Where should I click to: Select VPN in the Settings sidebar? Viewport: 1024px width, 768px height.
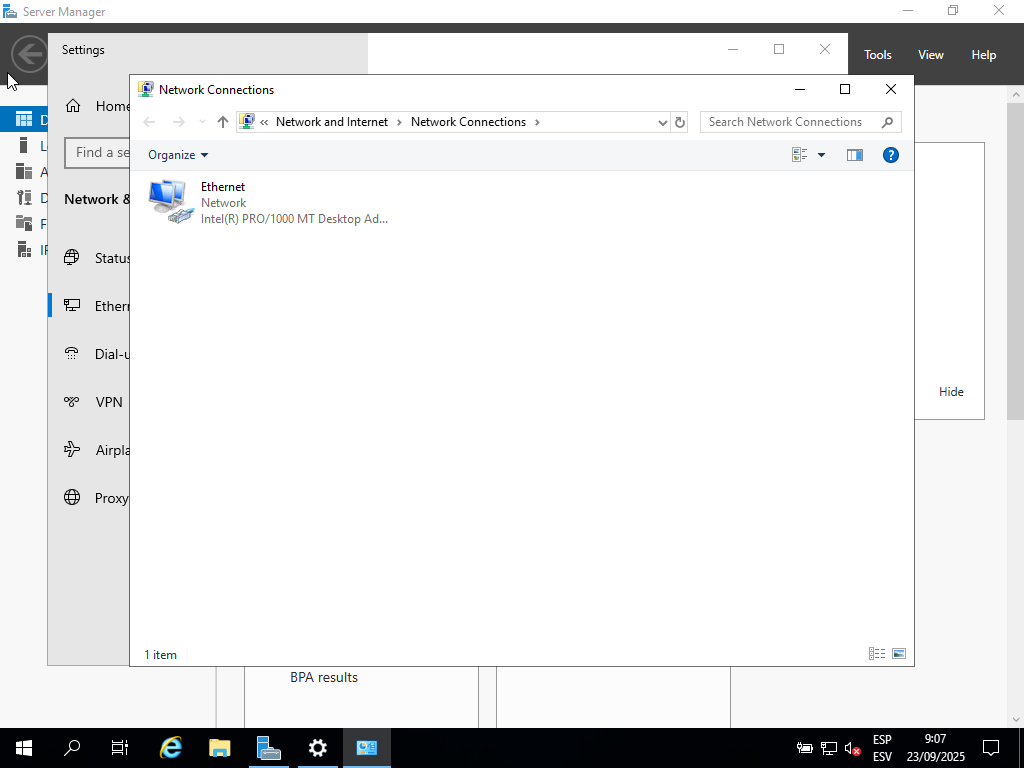pos(109,402)
